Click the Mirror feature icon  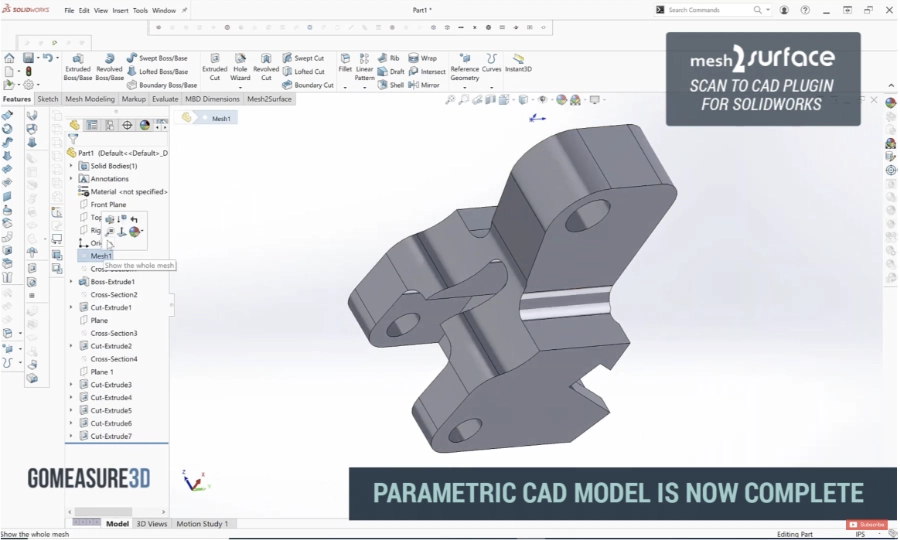coord(425,85)
